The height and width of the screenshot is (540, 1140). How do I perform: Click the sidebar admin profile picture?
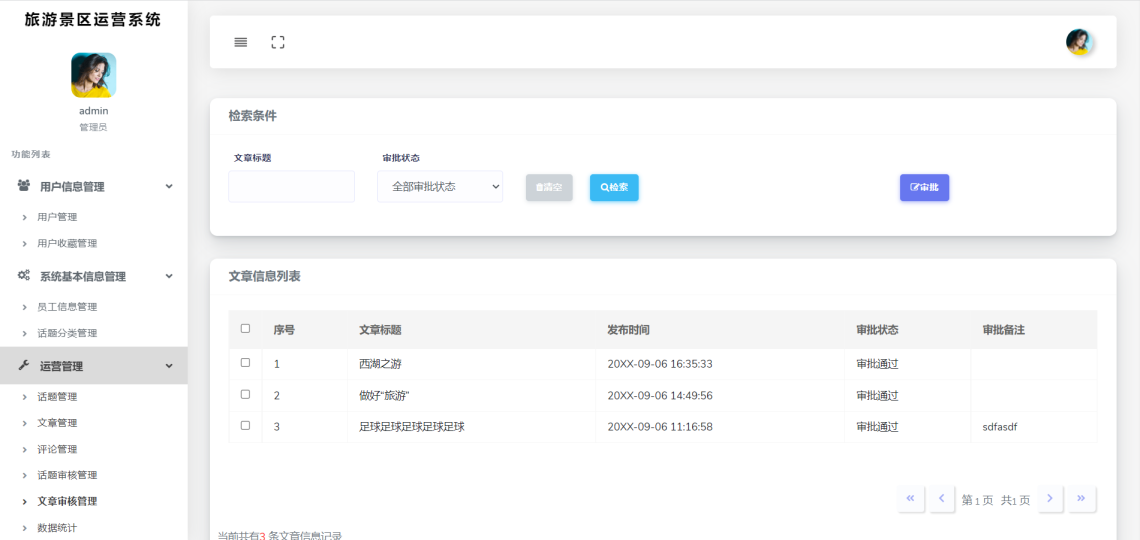(94, 75)
